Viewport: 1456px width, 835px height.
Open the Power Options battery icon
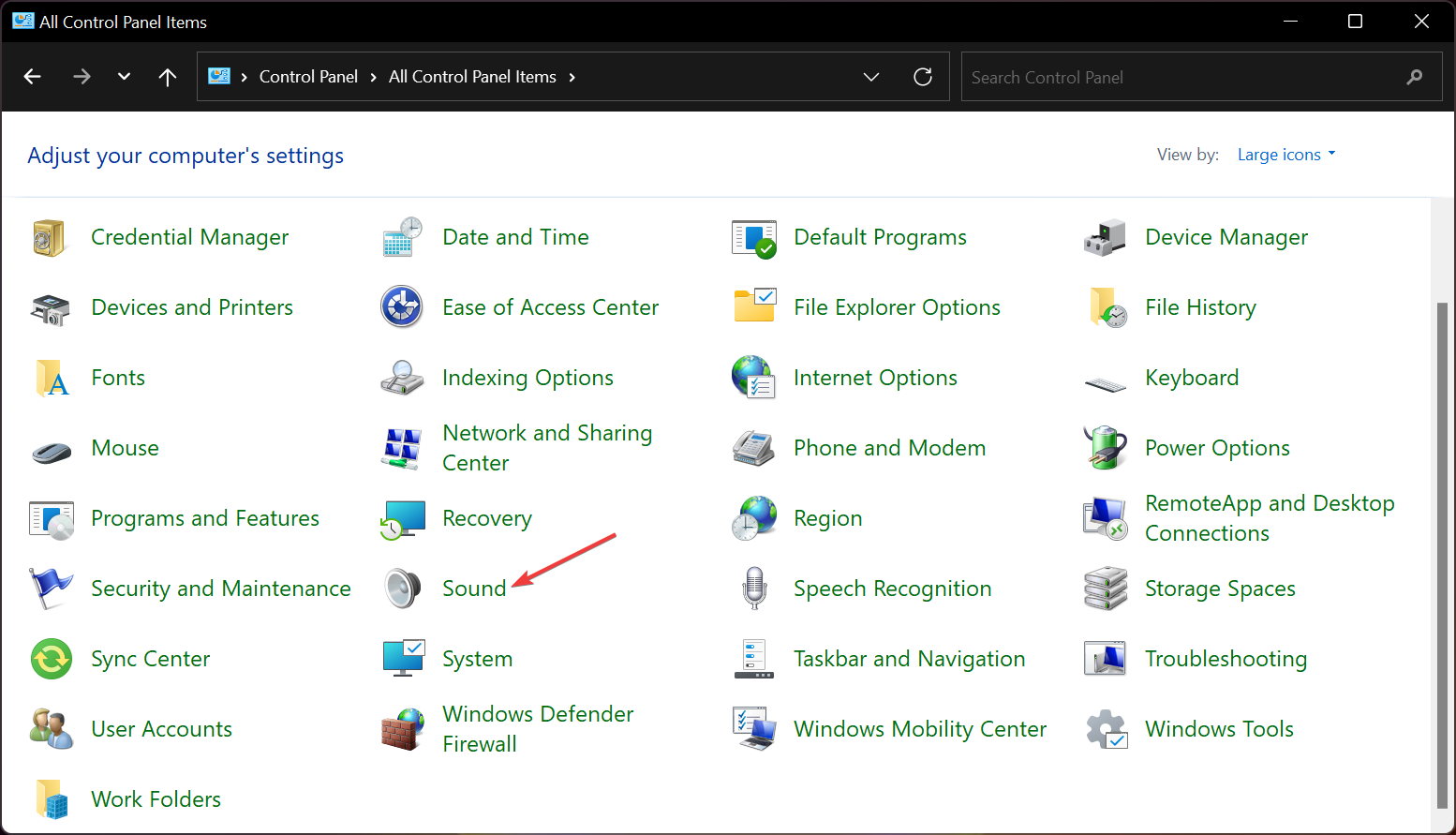coord(1106,448)
